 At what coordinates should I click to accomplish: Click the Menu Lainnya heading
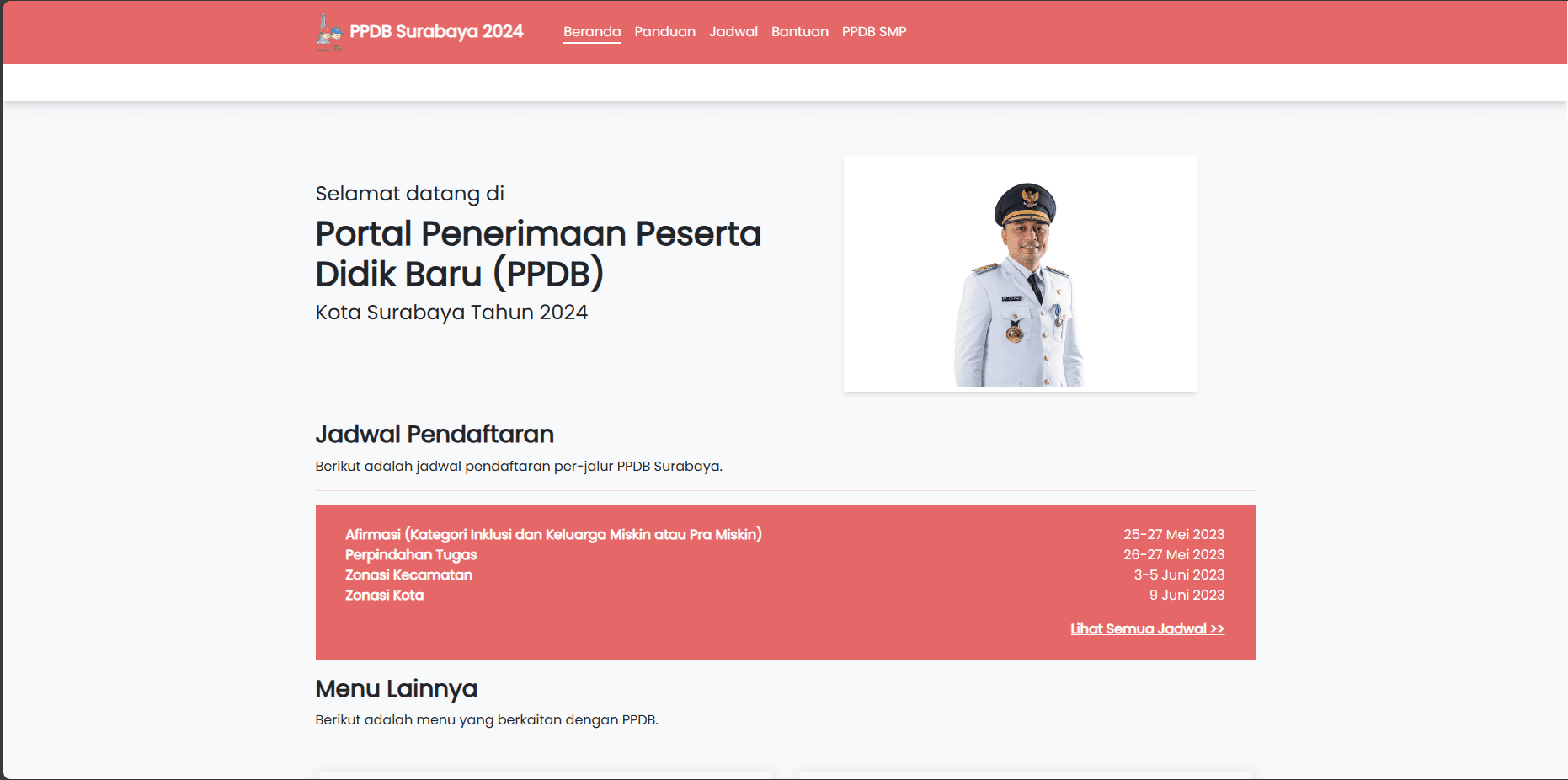tap(396, 688)
